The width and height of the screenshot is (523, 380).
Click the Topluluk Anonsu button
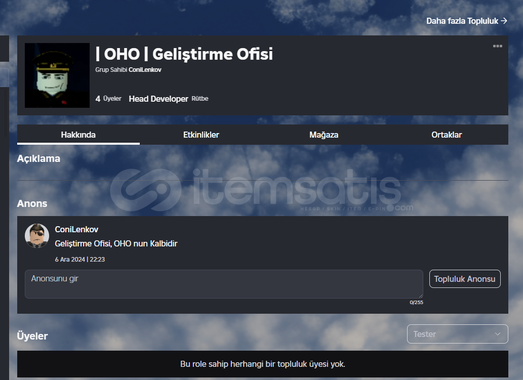pos(465,279)
